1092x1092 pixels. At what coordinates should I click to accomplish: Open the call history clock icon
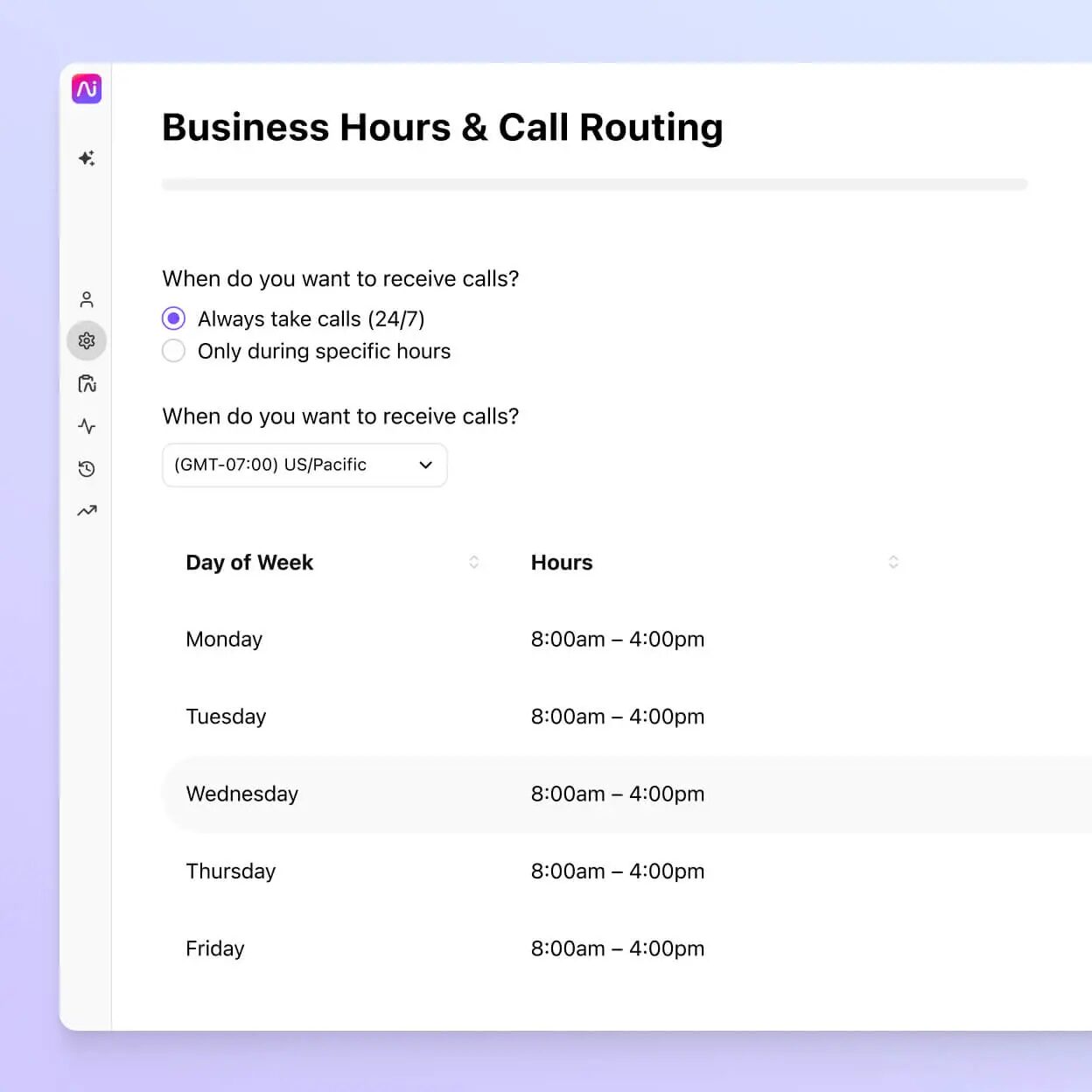click(x=86, y=469)
